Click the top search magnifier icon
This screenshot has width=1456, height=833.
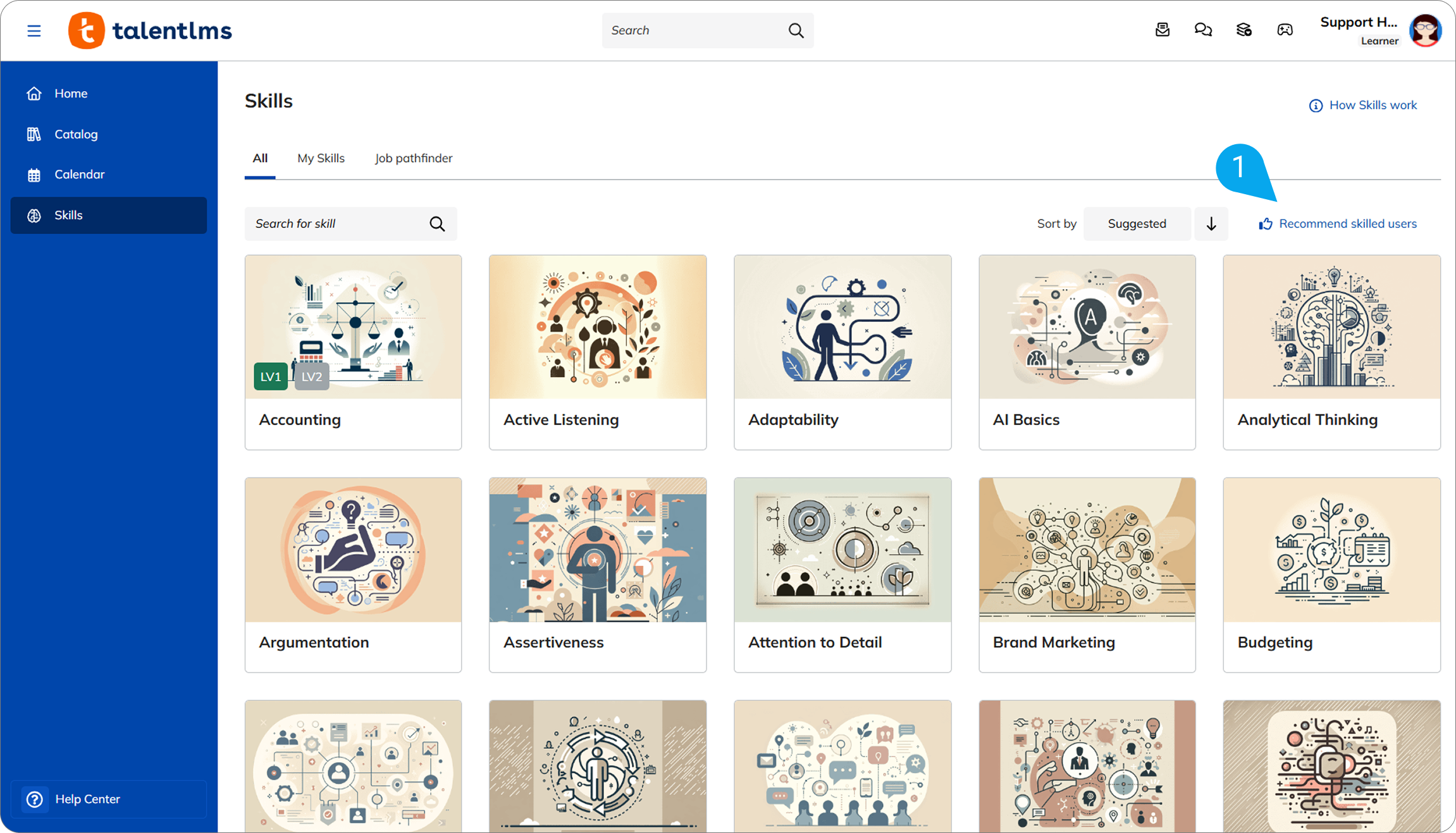click(796, 30)
